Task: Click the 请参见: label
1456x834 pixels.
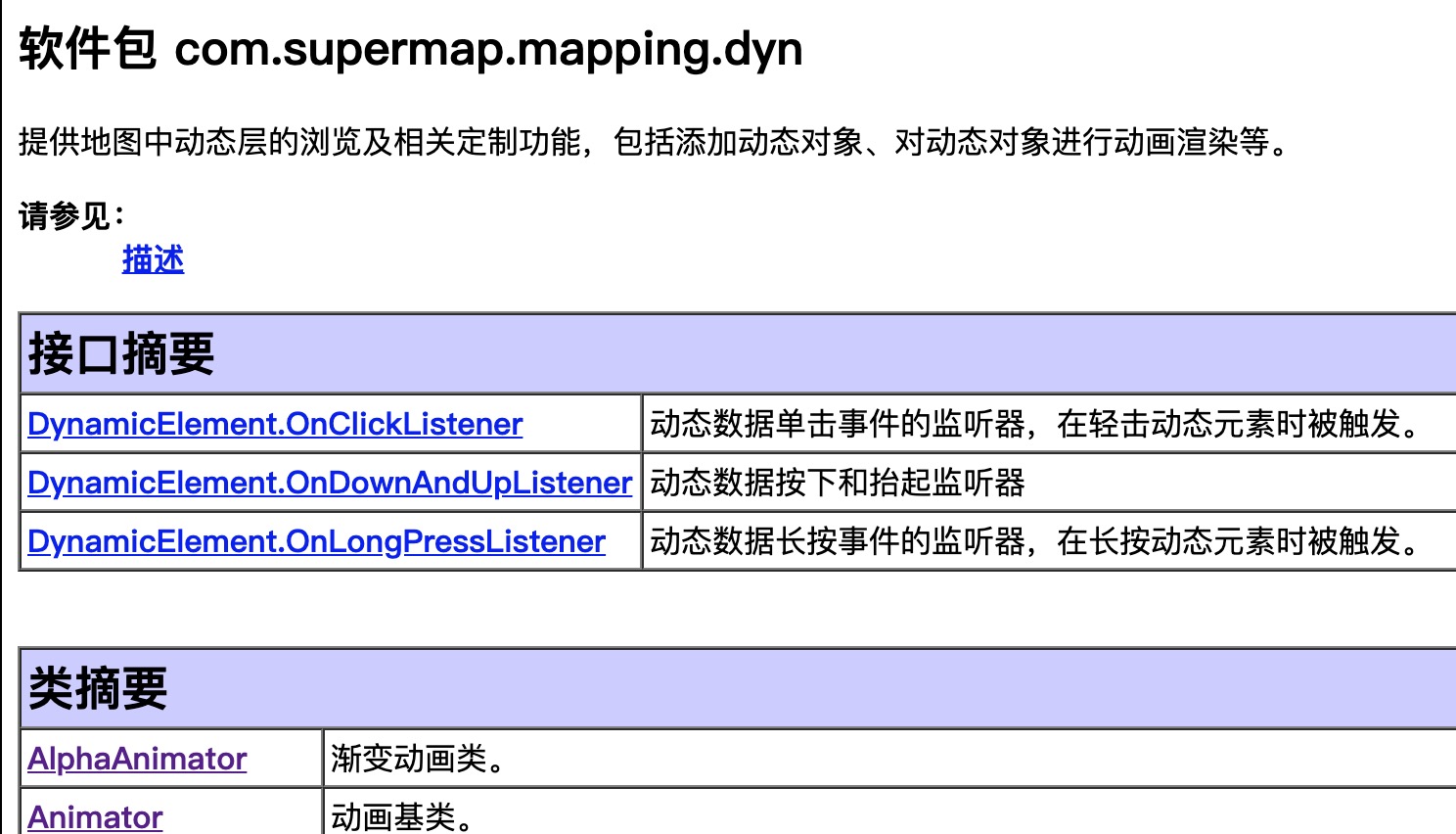Action: tap(71, 215)
